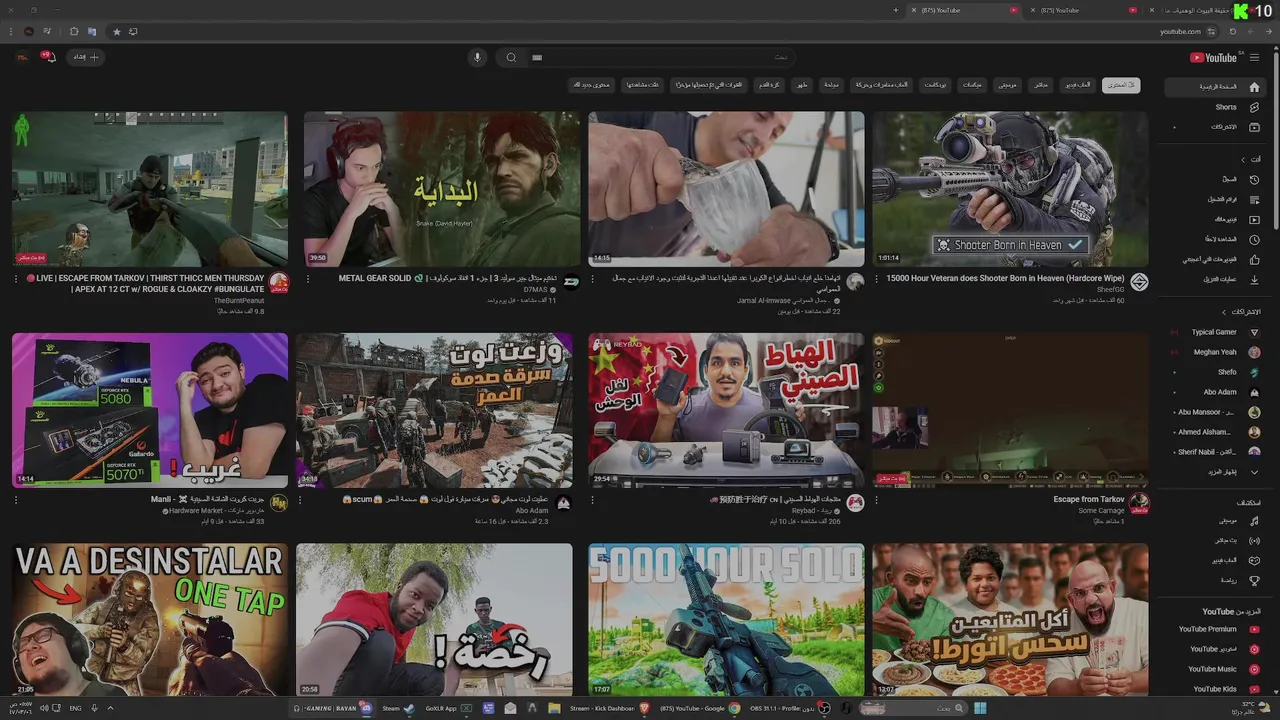Open watch History clock-arrow icon in sidebar
1280x720 pixels.
click(1254, 179)
